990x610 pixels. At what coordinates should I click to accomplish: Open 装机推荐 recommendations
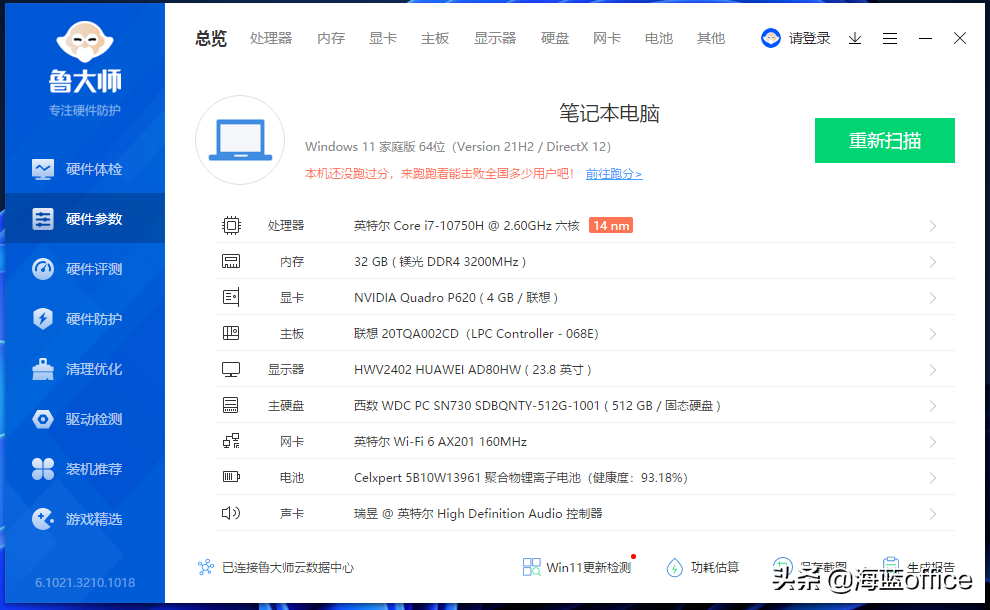click(x=85, y=469)
